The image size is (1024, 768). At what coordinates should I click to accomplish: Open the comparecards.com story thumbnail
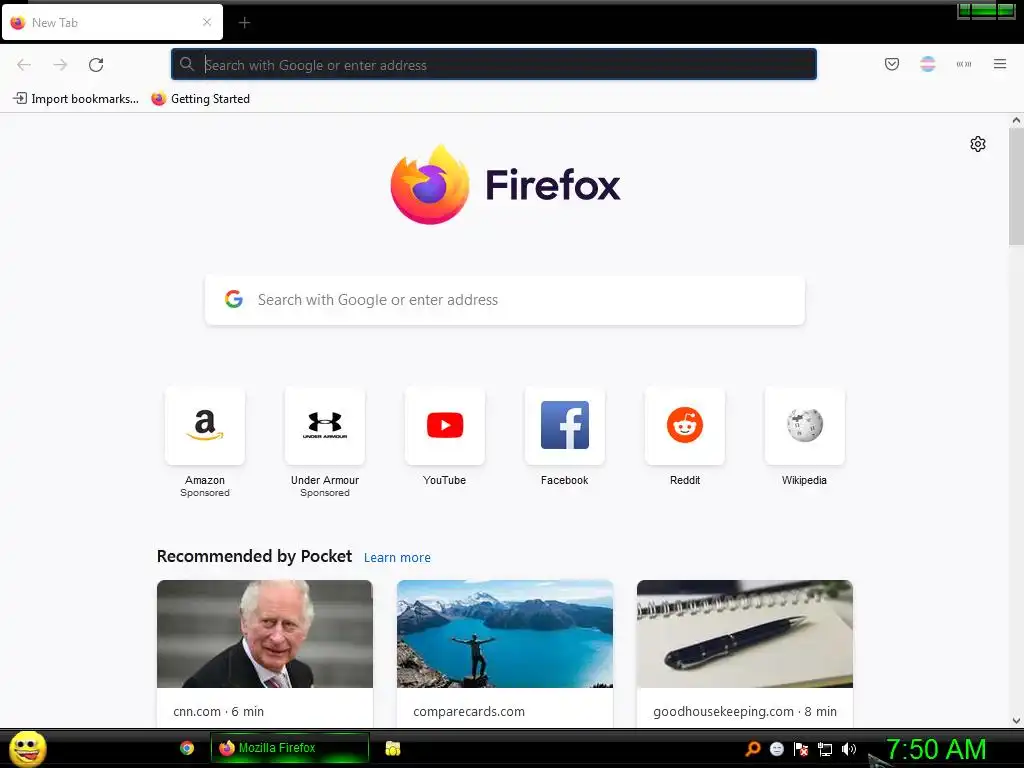[x=505, y=633]
